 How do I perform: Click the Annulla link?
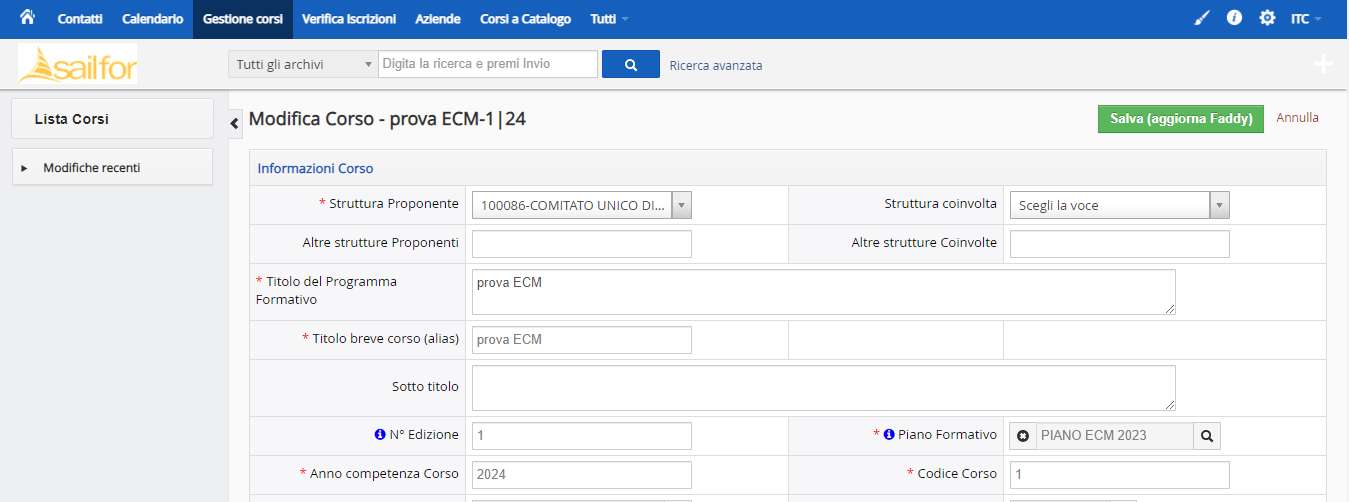[1298, 118]
